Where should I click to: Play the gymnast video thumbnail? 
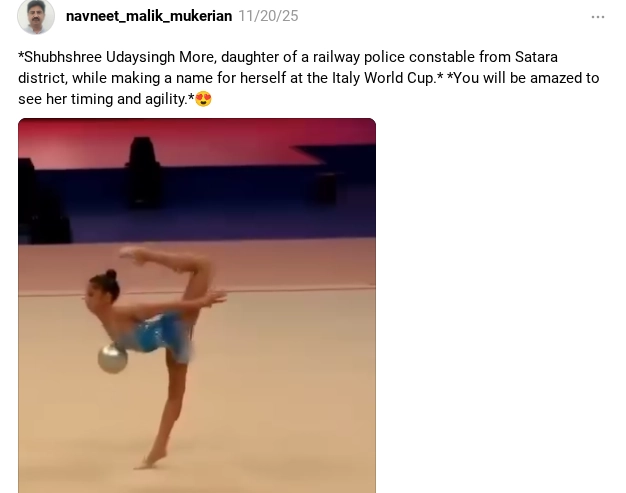point(197,305)
